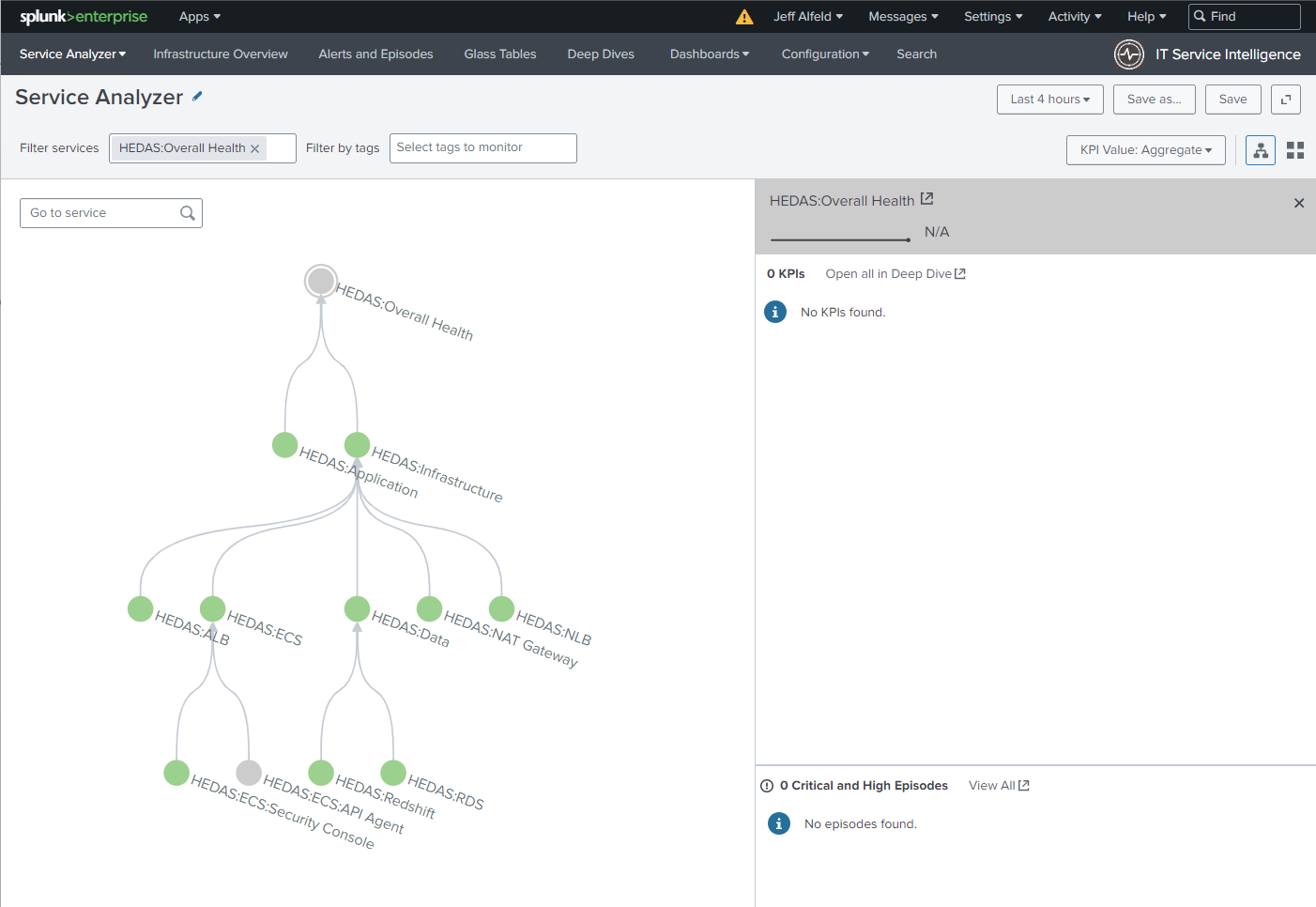Open the Dashboards nav dropdown
Screen dimensions: 1316x907
point(710,54)
